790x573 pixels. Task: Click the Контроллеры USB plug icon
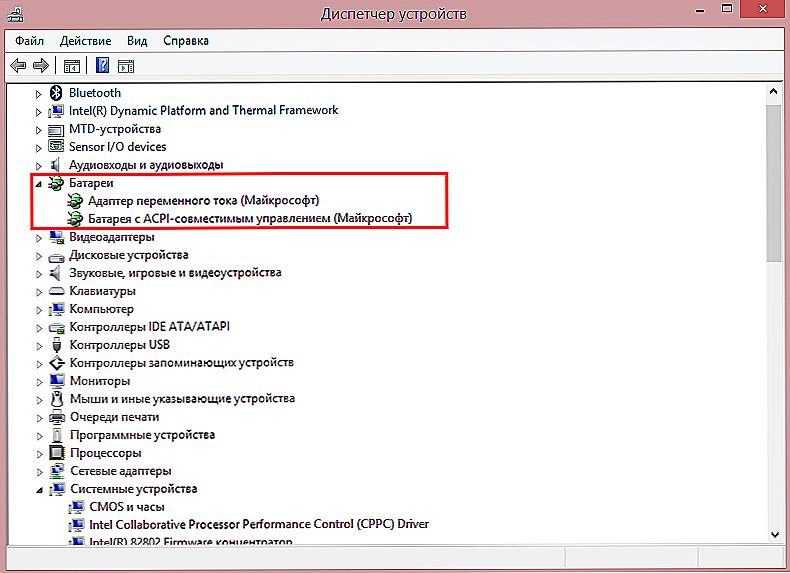pyautogui.click(x=56, y=345)
